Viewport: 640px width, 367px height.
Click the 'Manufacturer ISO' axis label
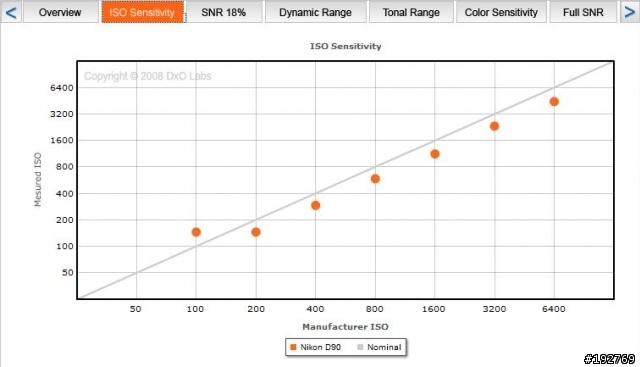coord(345,327)
